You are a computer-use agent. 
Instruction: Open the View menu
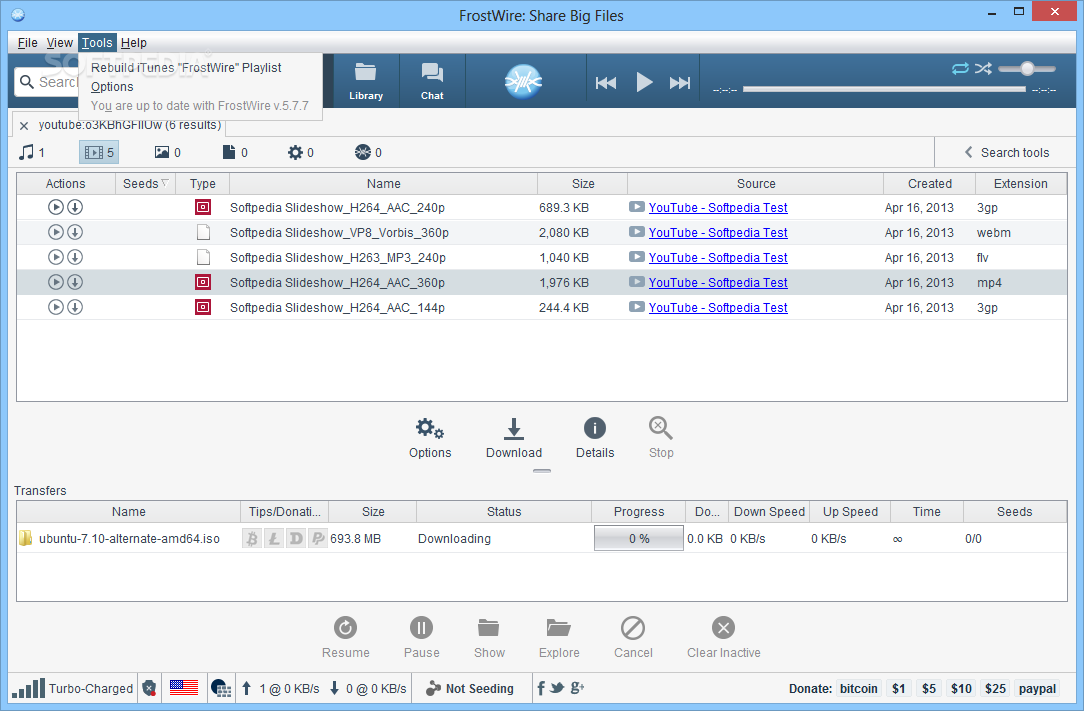59,43
